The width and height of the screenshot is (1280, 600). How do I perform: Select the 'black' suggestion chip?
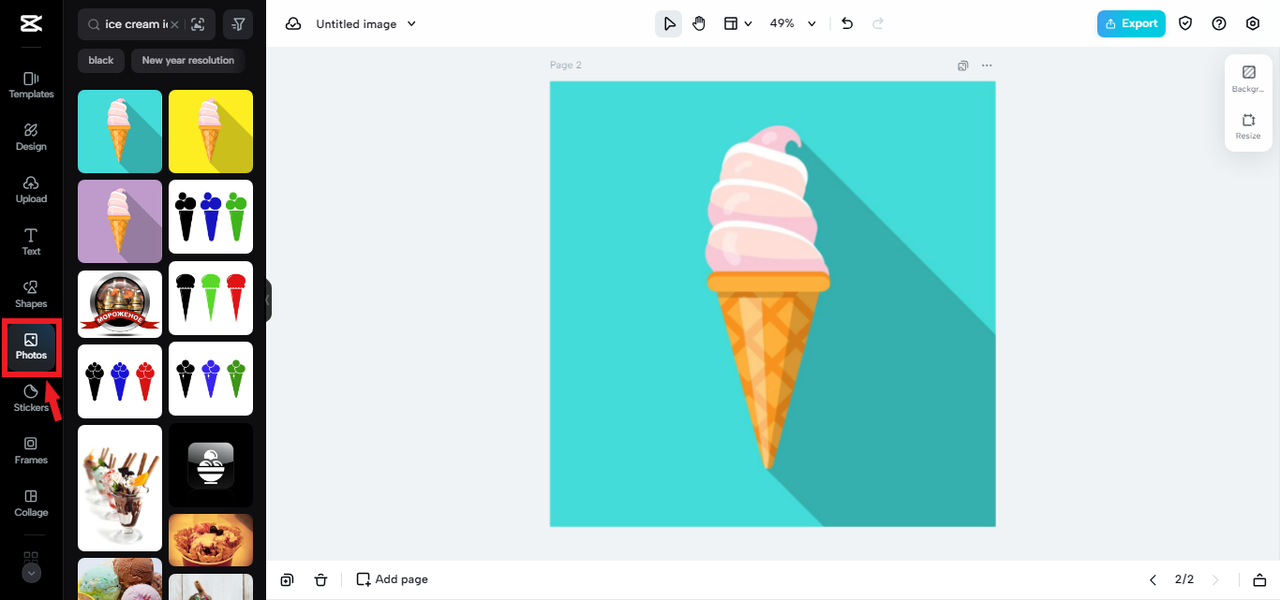click(x=101, y=60)
